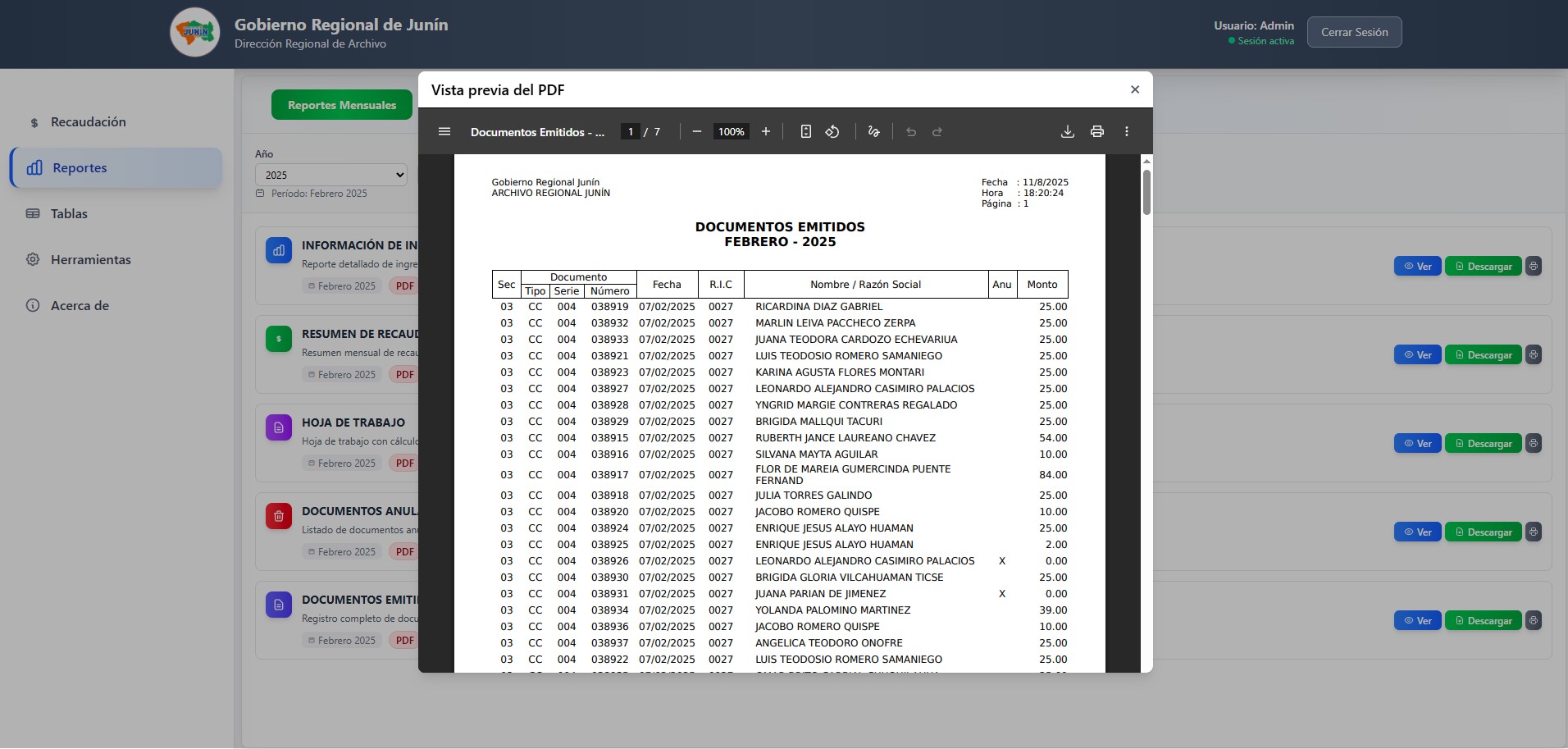The width and height of the screenshot is (1568, 749).
Task: Print icon for Documentos Anulados report
Action: tap(1534, 532)
